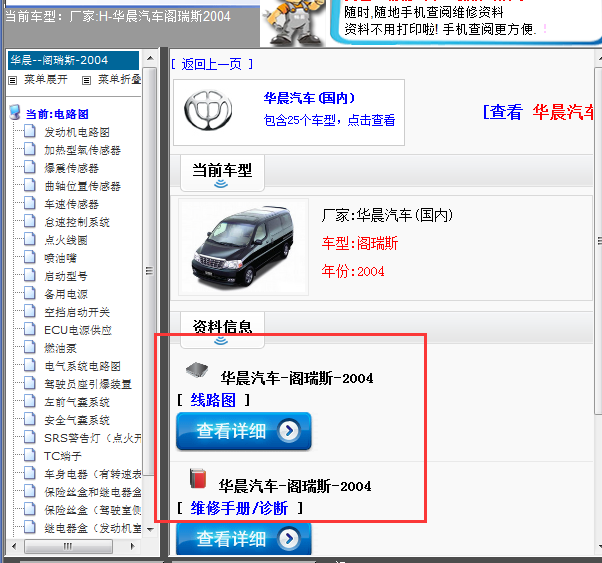Screen dimensions: 602x563
Task: Open tree item 发动机电路图
Action: point(77,132)
